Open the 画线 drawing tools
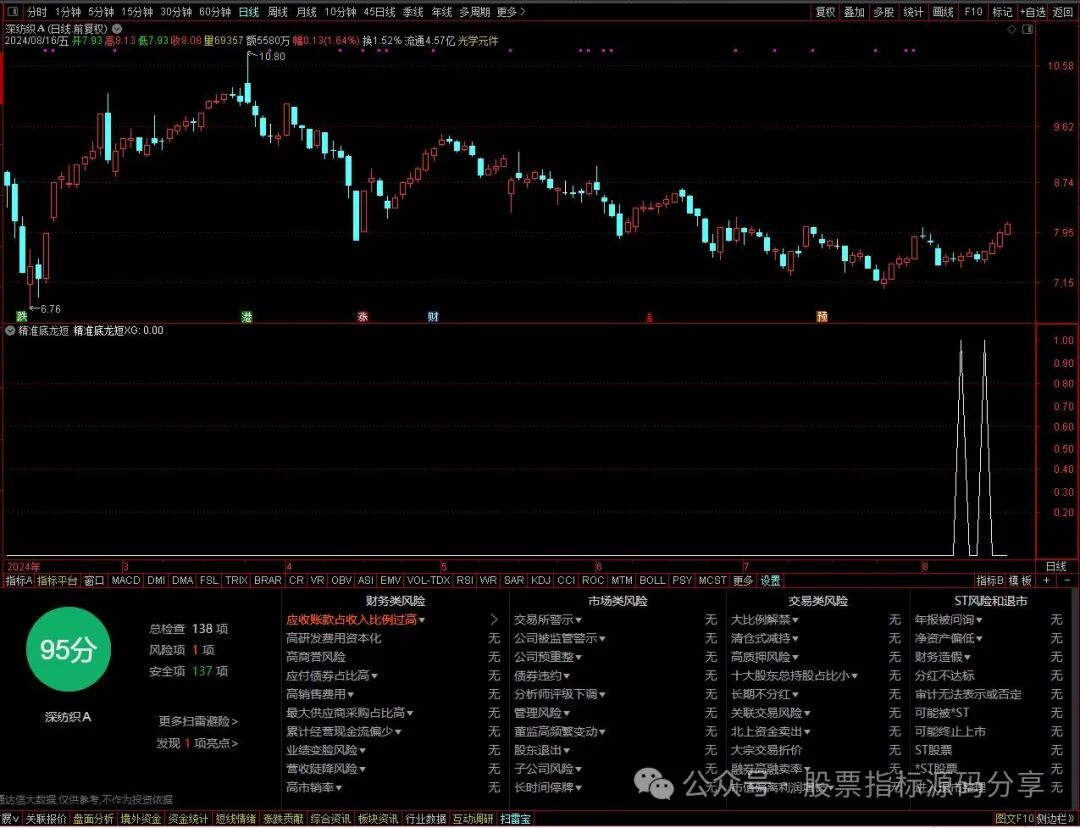 (x=943, y=12)
